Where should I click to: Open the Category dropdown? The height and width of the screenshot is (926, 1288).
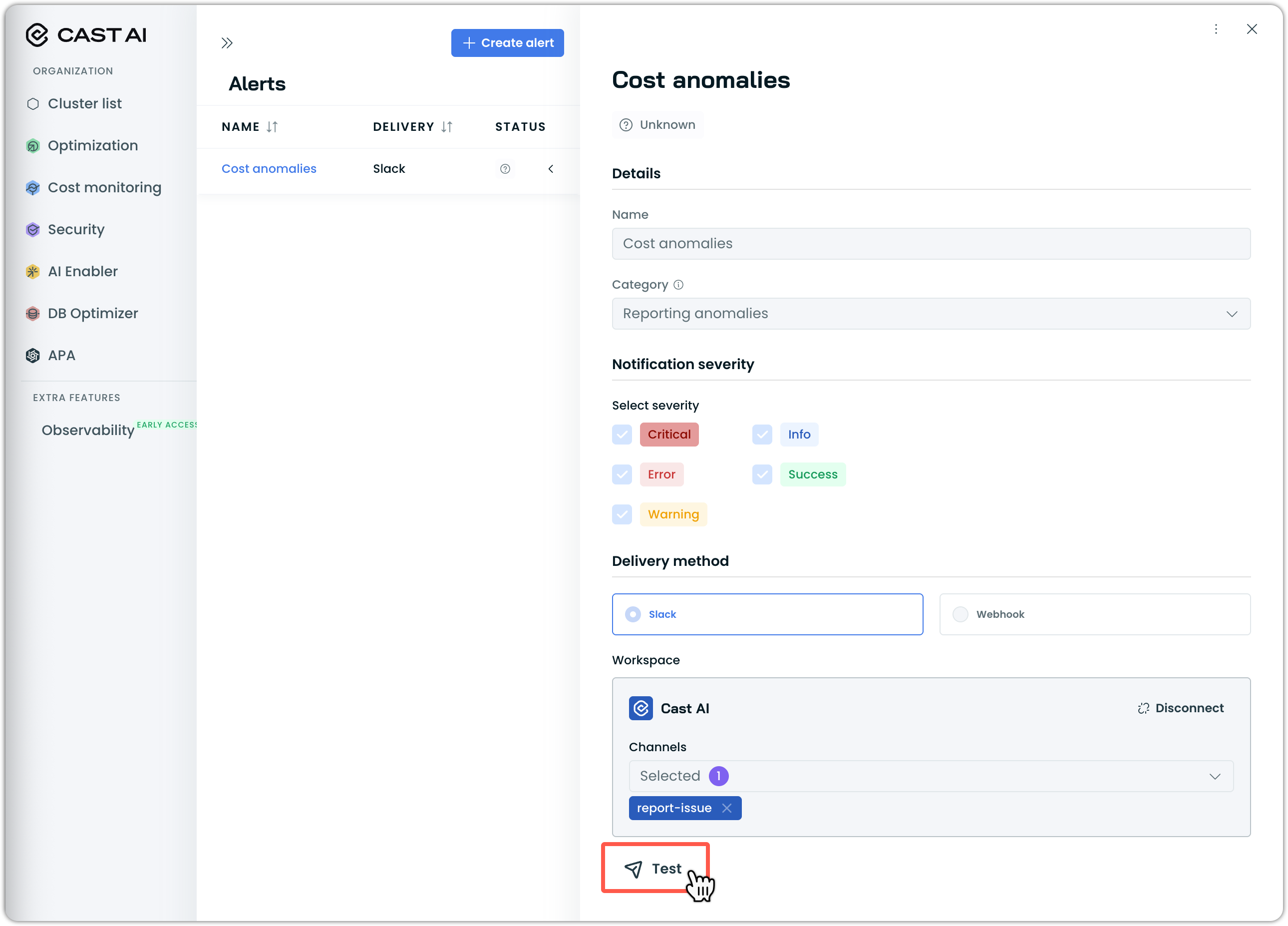931,314
